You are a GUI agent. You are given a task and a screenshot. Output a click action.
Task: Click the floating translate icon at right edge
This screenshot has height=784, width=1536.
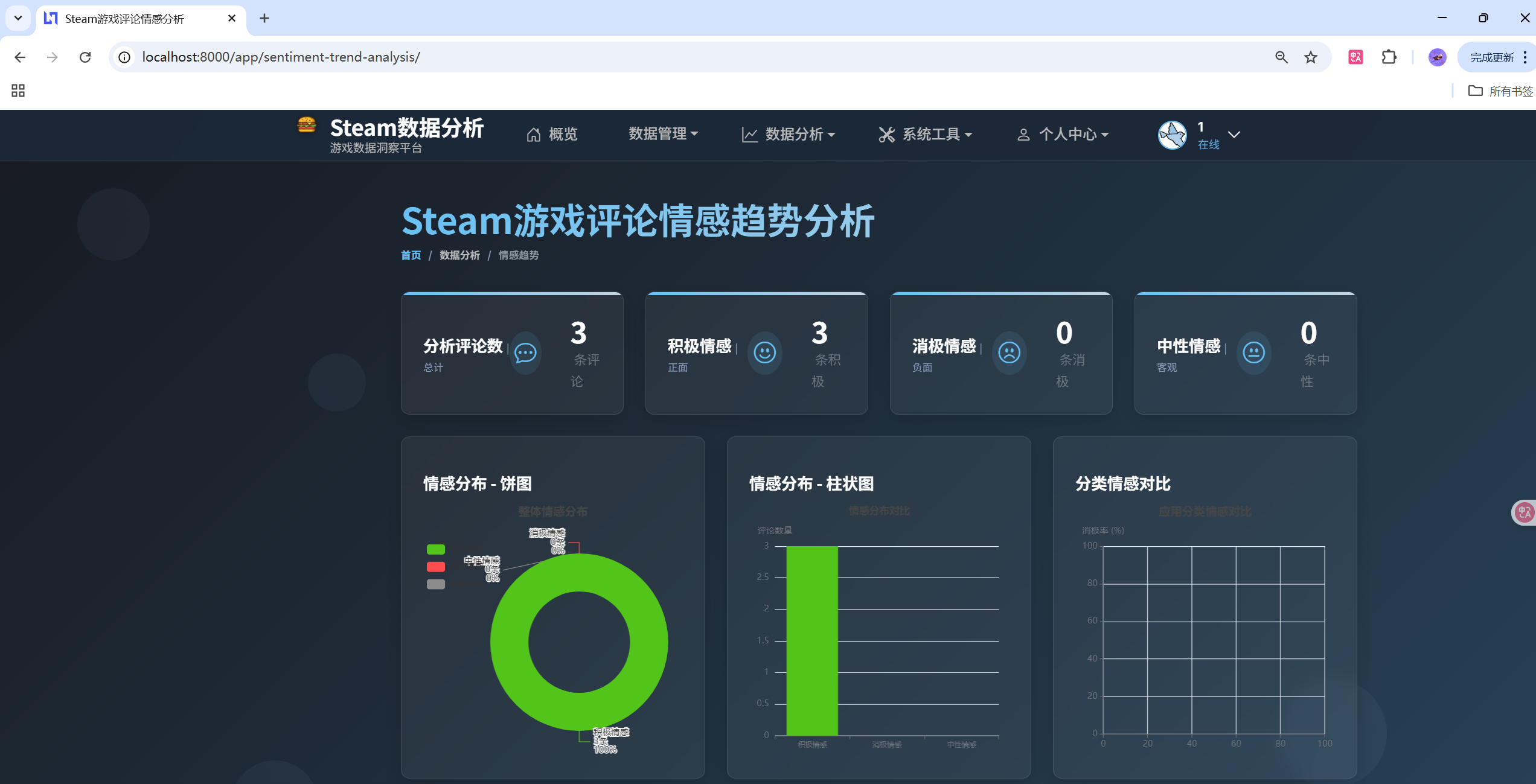[x=1524, y=512]
